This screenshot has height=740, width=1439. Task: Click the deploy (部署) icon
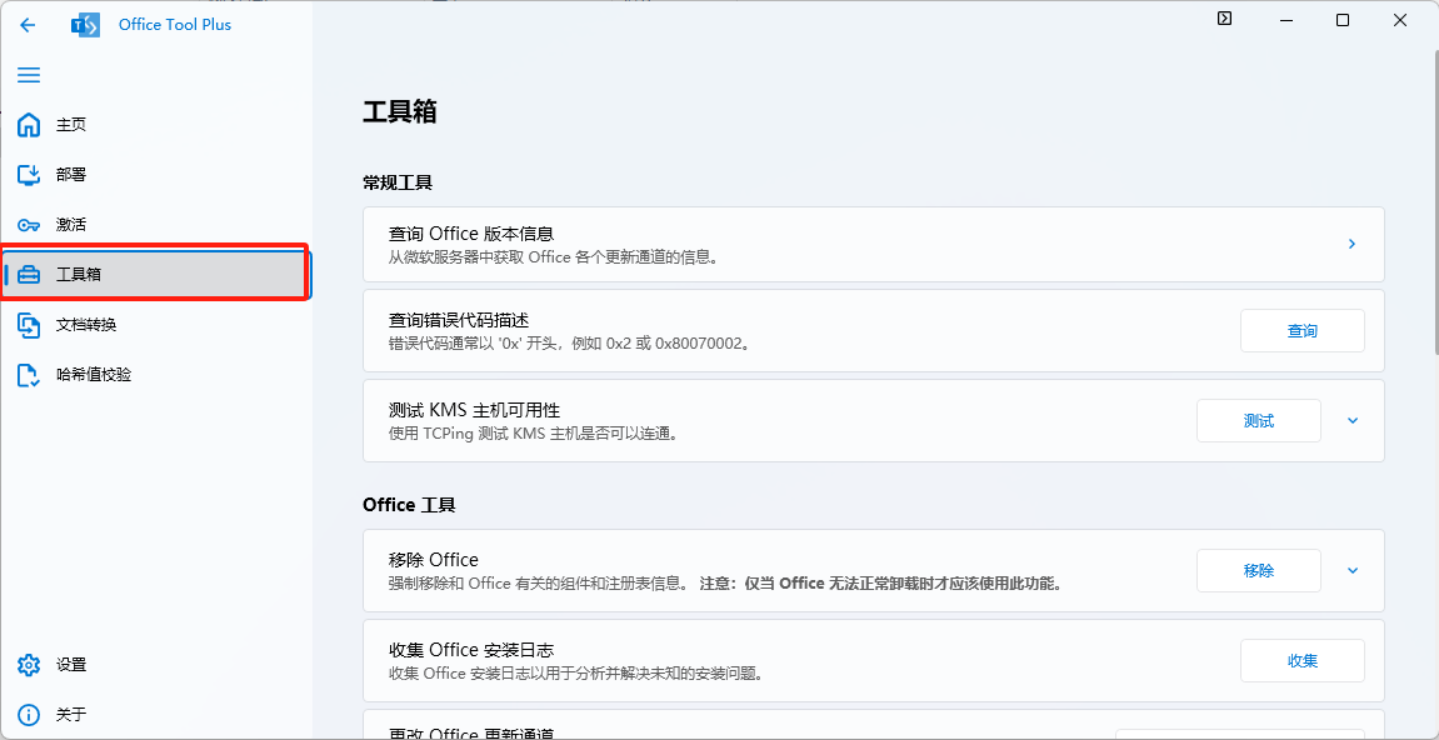click(29, 175)
